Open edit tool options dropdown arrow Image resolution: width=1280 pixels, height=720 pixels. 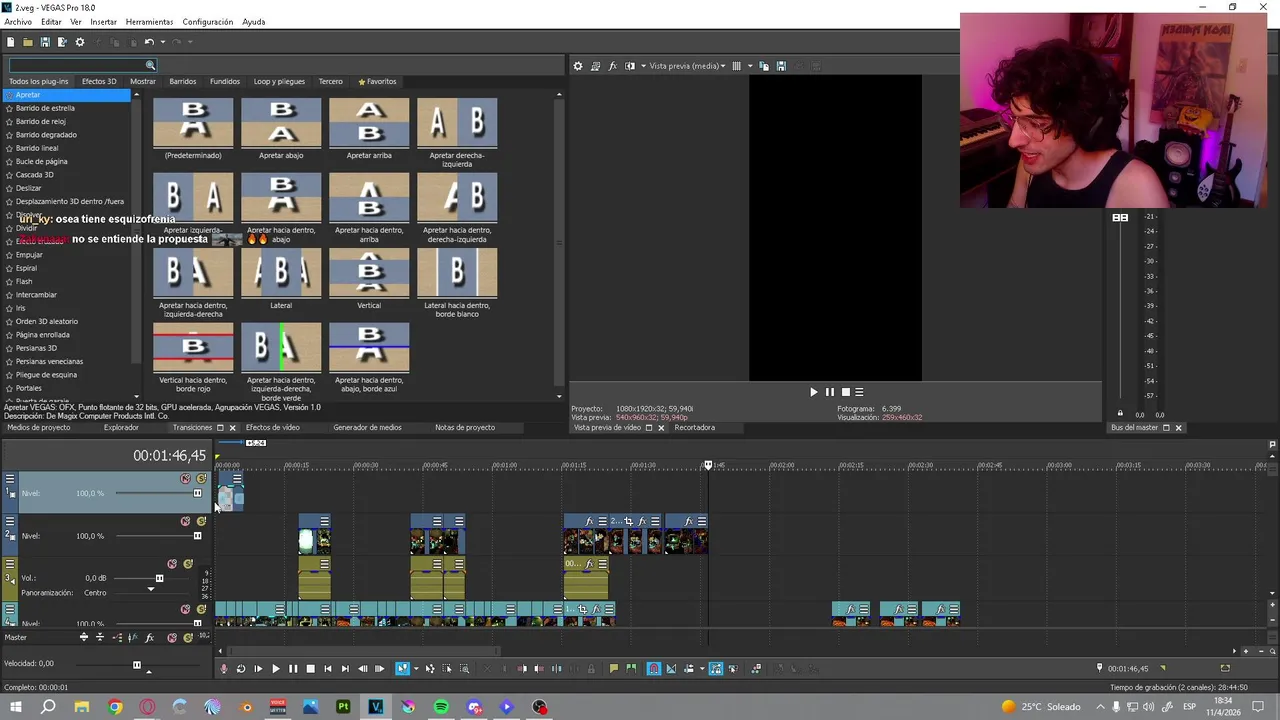416,669
